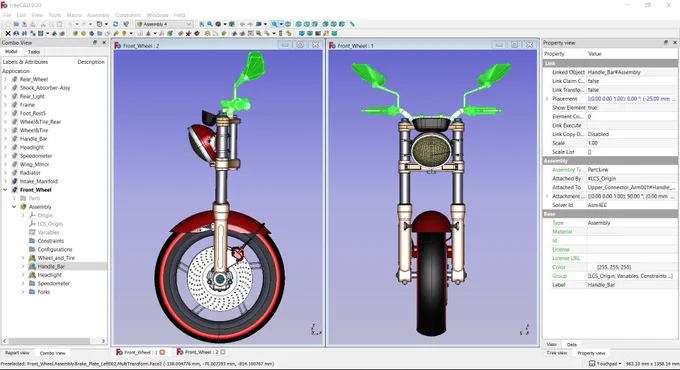Set the Rear view cube icon
Screen dimensions: 680x370
325,24
